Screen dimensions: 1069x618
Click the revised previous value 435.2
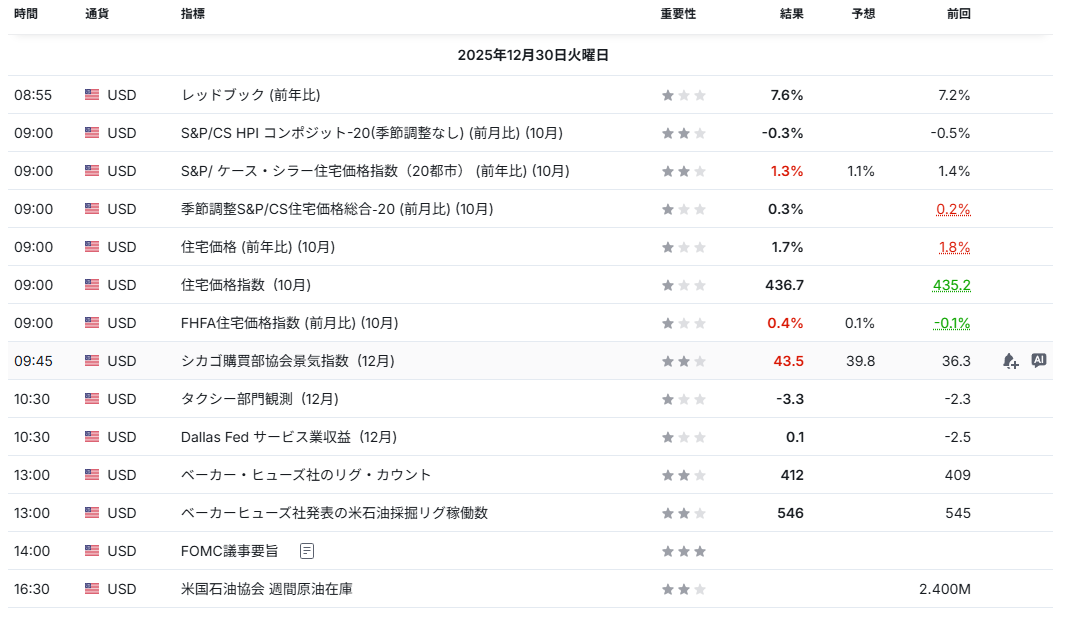click(x=951, y=285)
